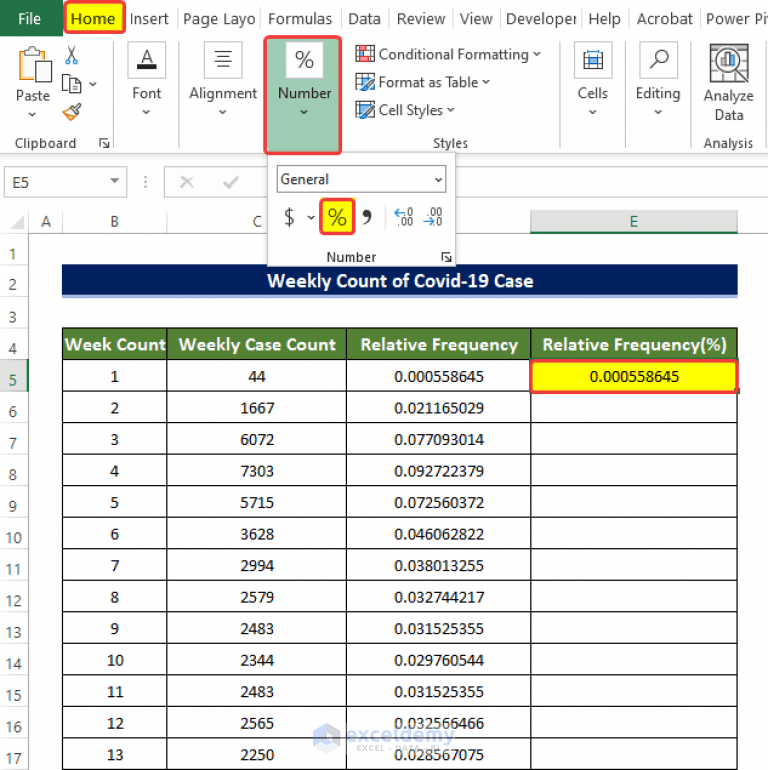Screen dimensions: 768x770
Task: Click Decrease Decimal button
Action: 433,217
